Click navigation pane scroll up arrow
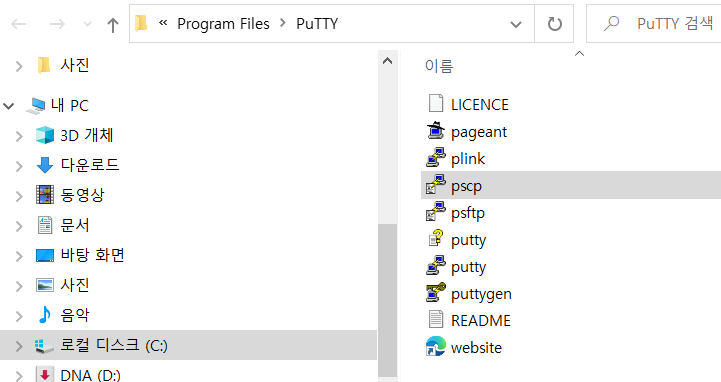The height and width of the screenshot is (382, 721). point(388,61)
